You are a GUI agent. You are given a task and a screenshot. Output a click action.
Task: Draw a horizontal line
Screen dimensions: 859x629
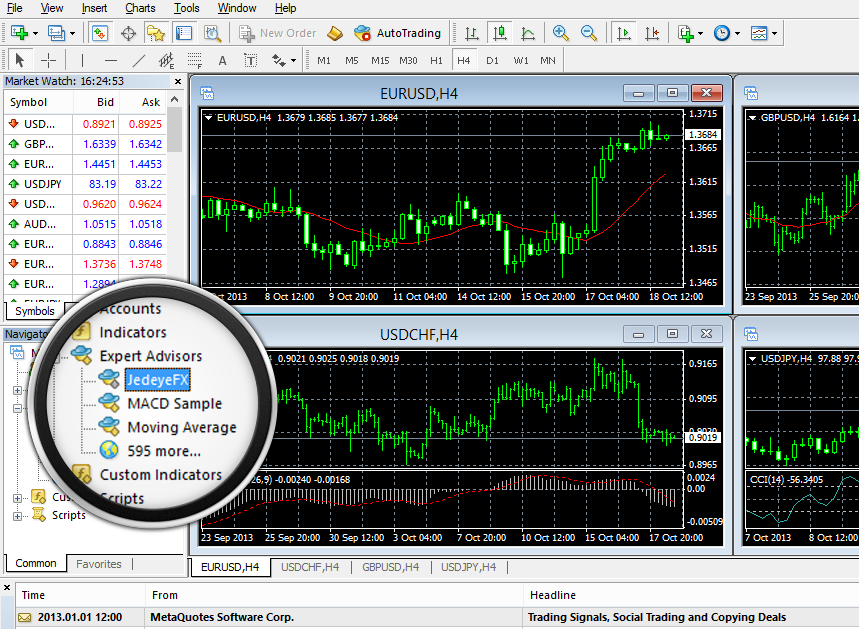point(109,60)
